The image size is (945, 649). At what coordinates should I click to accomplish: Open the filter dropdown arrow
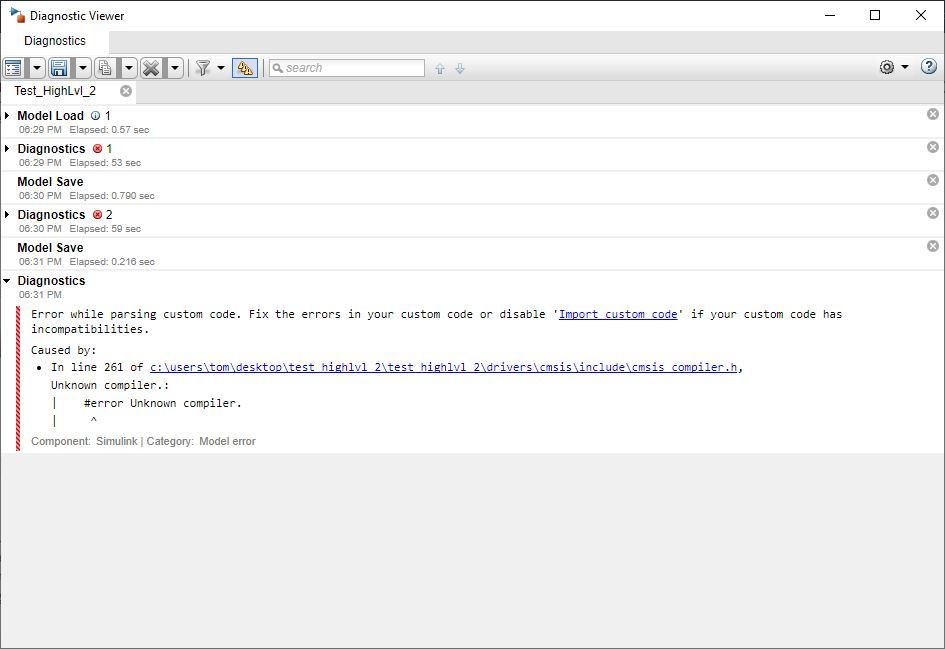click(221, 68)
